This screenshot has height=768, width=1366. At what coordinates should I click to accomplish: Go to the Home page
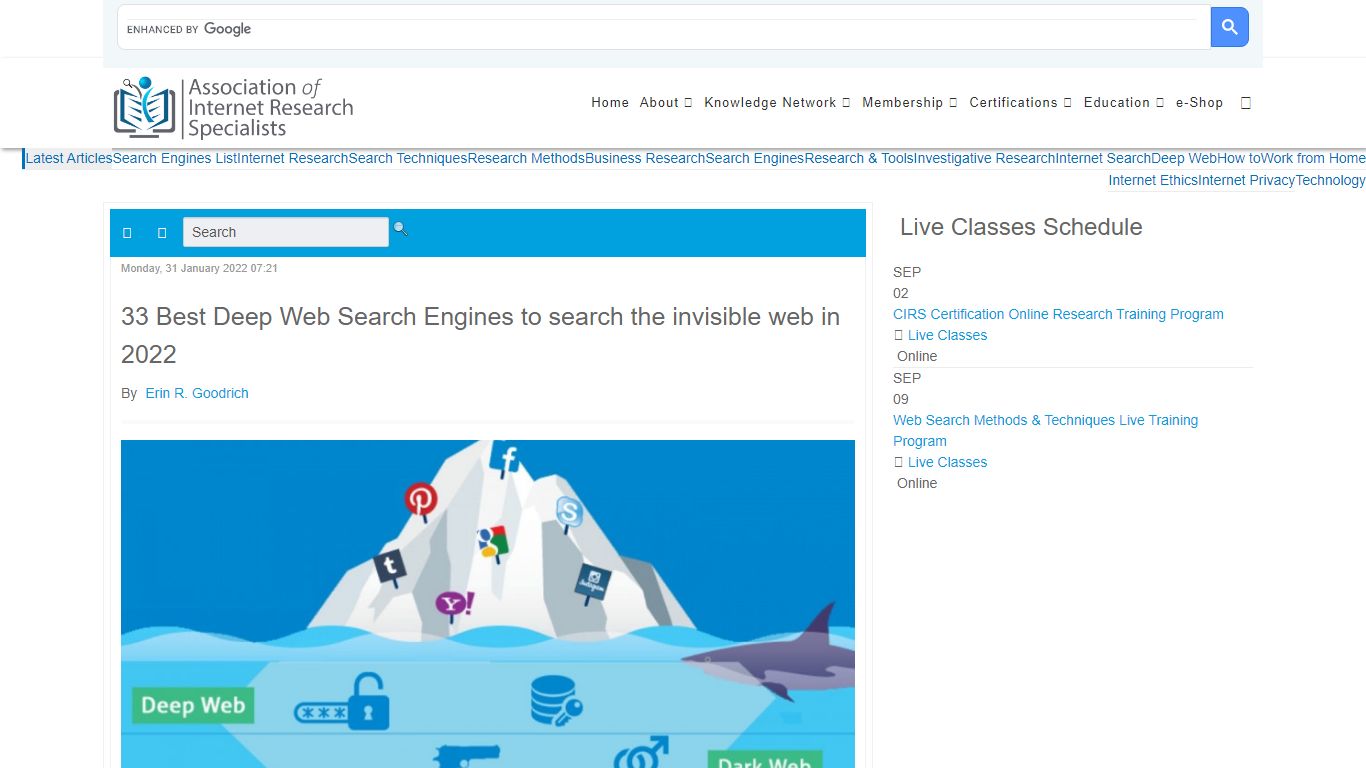[x=610, y=103]
